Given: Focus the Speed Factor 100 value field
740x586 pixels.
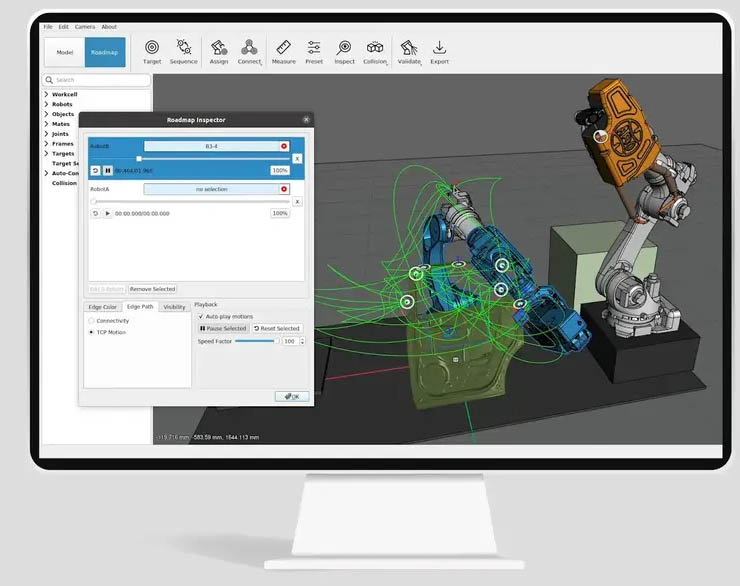Looking at the screenshot, I should pos(290,341).
